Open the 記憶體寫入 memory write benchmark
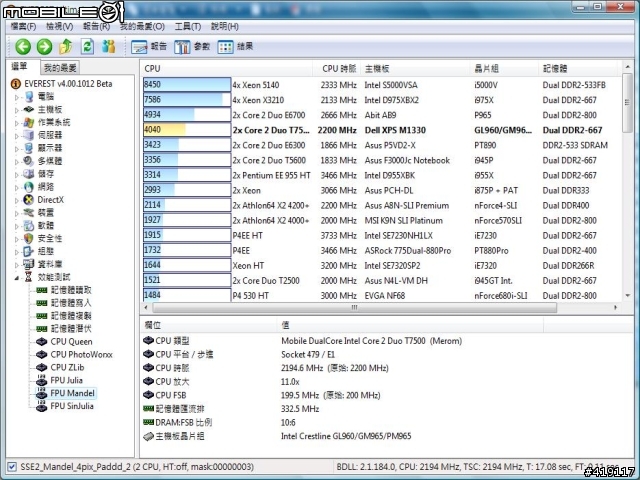Viewport: 640px width, 480px height. 64,303
